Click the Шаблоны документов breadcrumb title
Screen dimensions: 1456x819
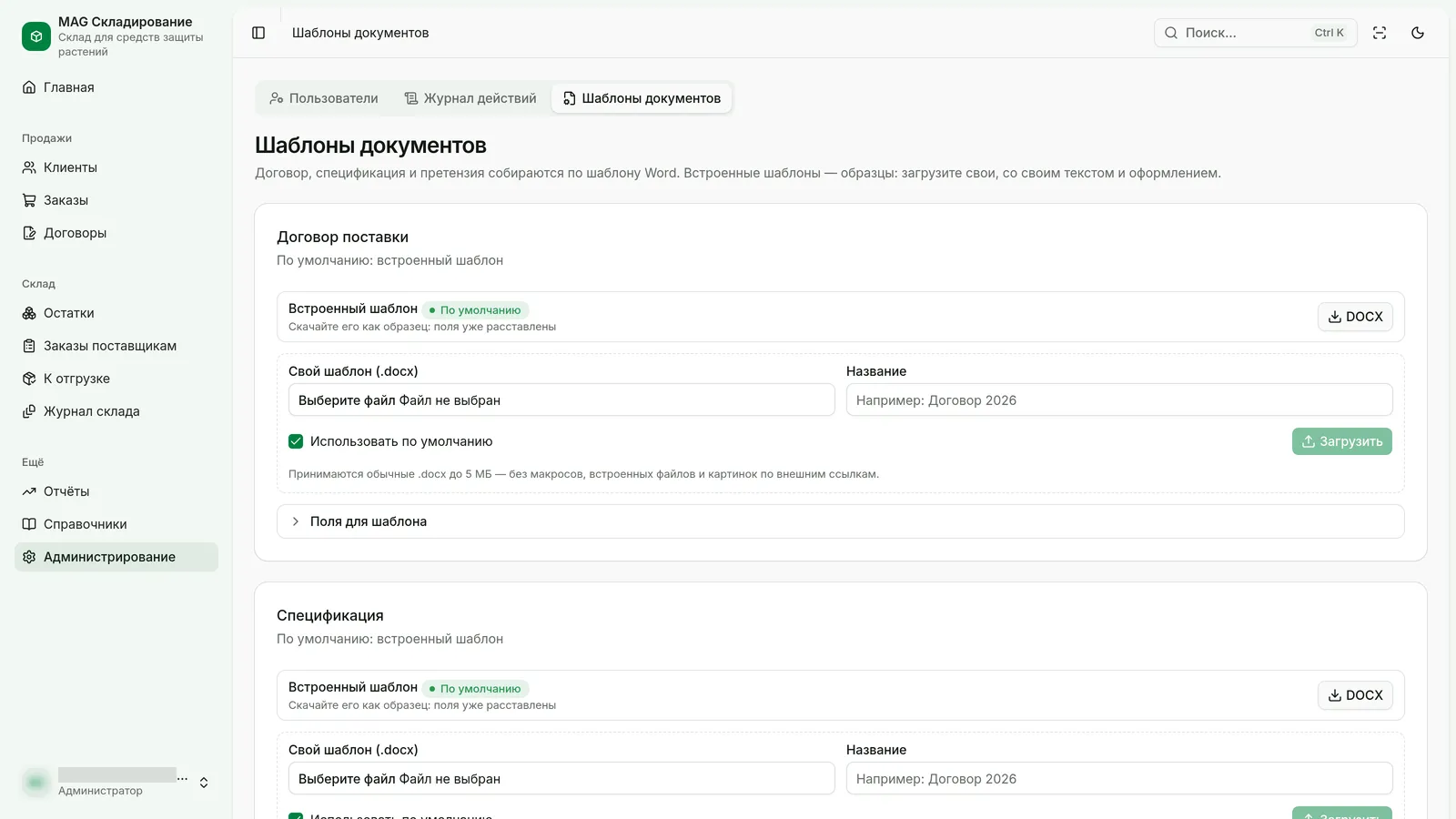point(360,33)
